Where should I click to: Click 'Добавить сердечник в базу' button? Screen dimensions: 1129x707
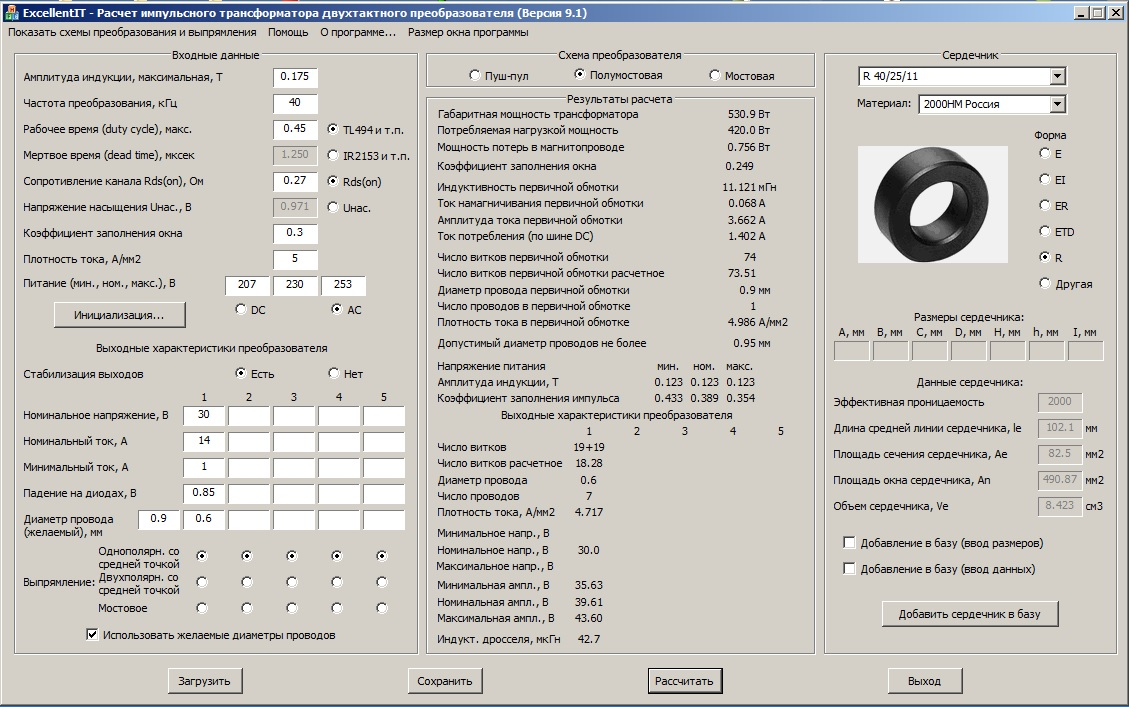[x=969, y=614]
